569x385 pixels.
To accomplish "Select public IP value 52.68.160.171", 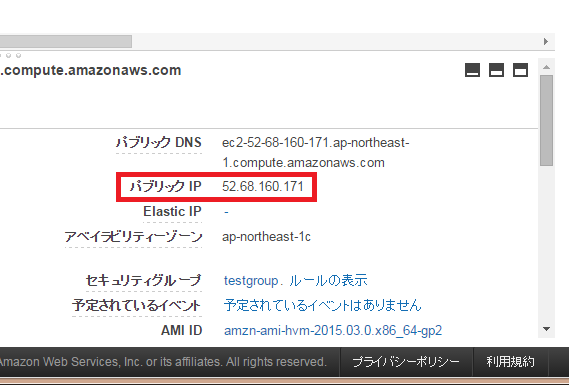I will point(262,187).
